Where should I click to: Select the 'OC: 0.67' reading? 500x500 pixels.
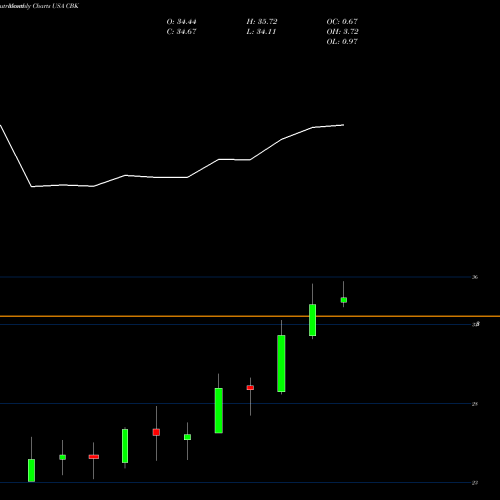point(342,22)
